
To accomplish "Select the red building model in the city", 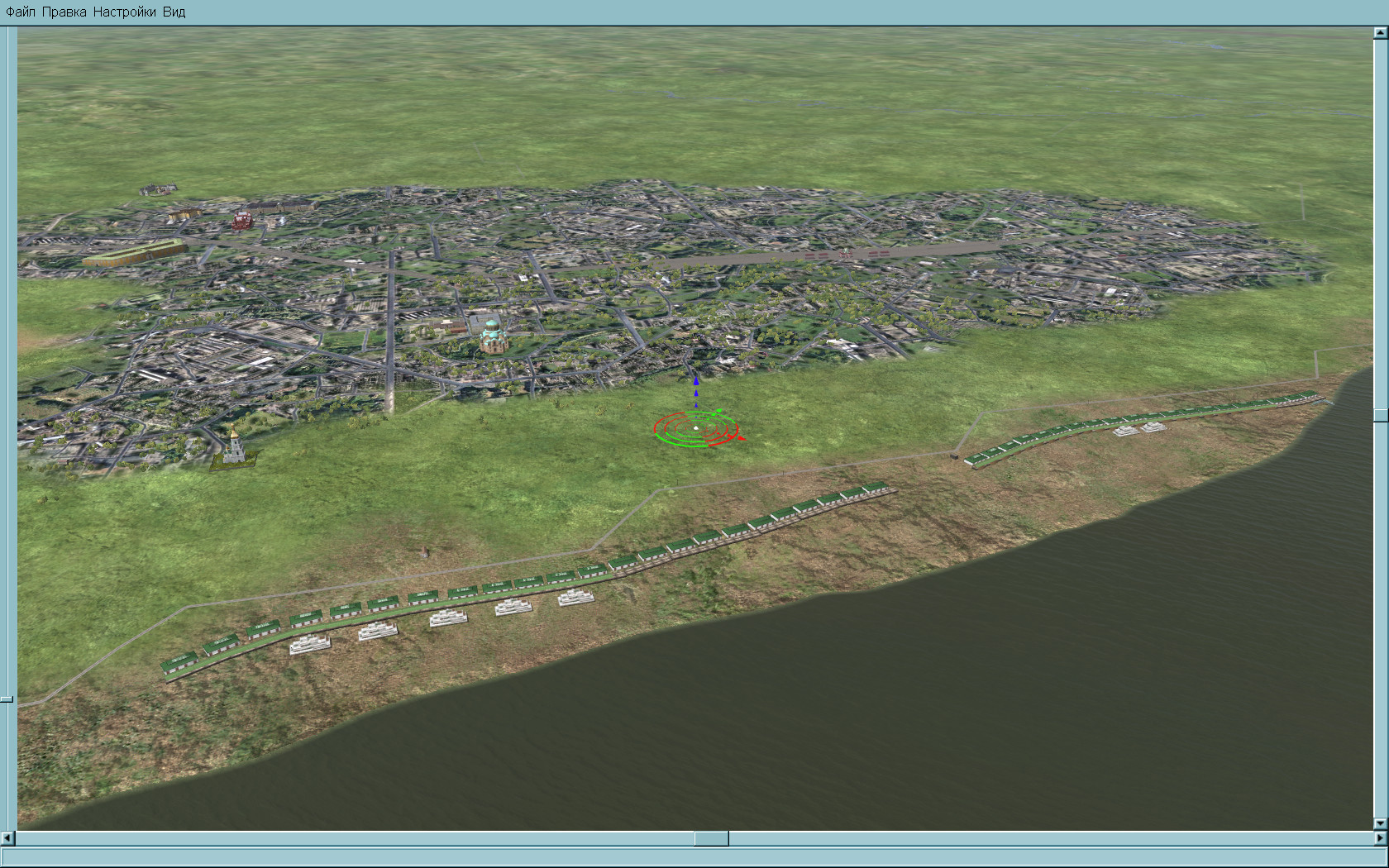I will 242,220.
